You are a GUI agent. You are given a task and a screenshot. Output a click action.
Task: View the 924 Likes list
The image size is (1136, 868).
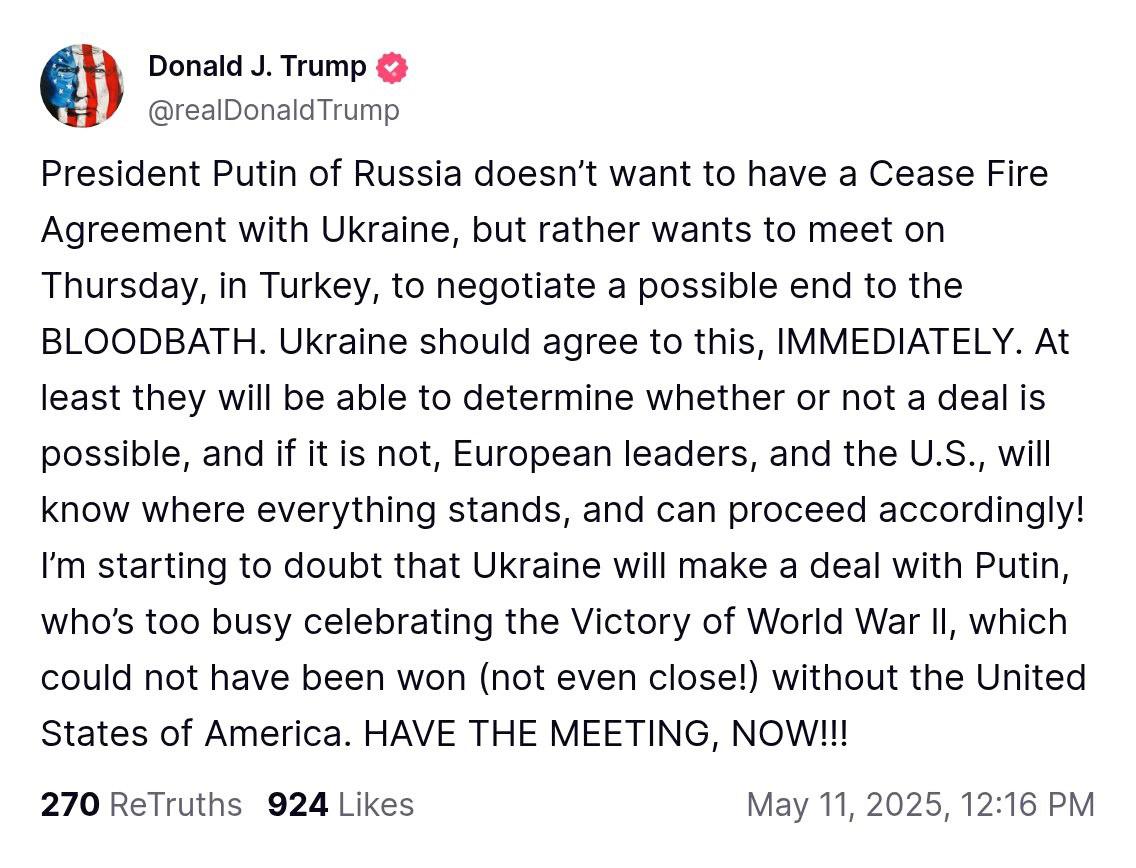click(340, 805)
